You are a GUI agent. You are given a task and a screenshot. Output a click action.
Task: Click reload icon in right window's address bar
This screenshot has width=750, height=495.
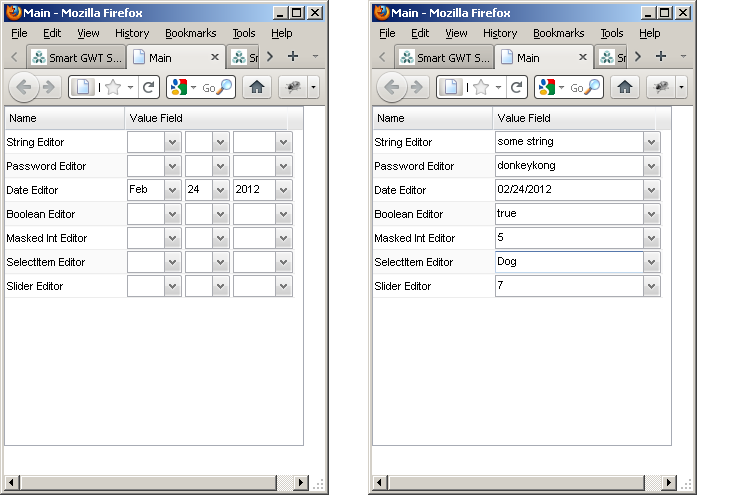[x=518, y=87]
